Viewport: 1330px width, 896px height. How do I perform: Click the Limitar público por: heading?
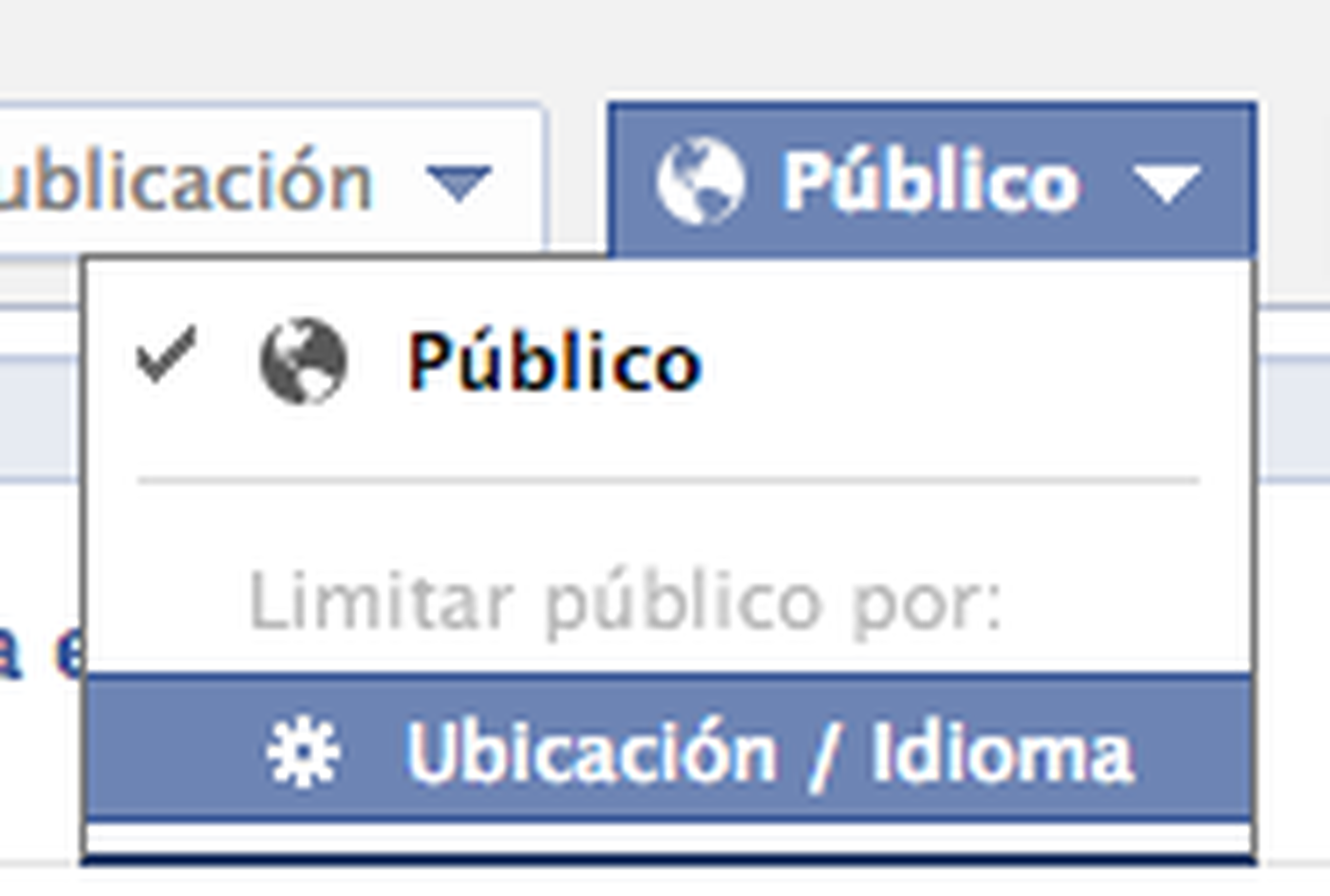tap(625, 603)
